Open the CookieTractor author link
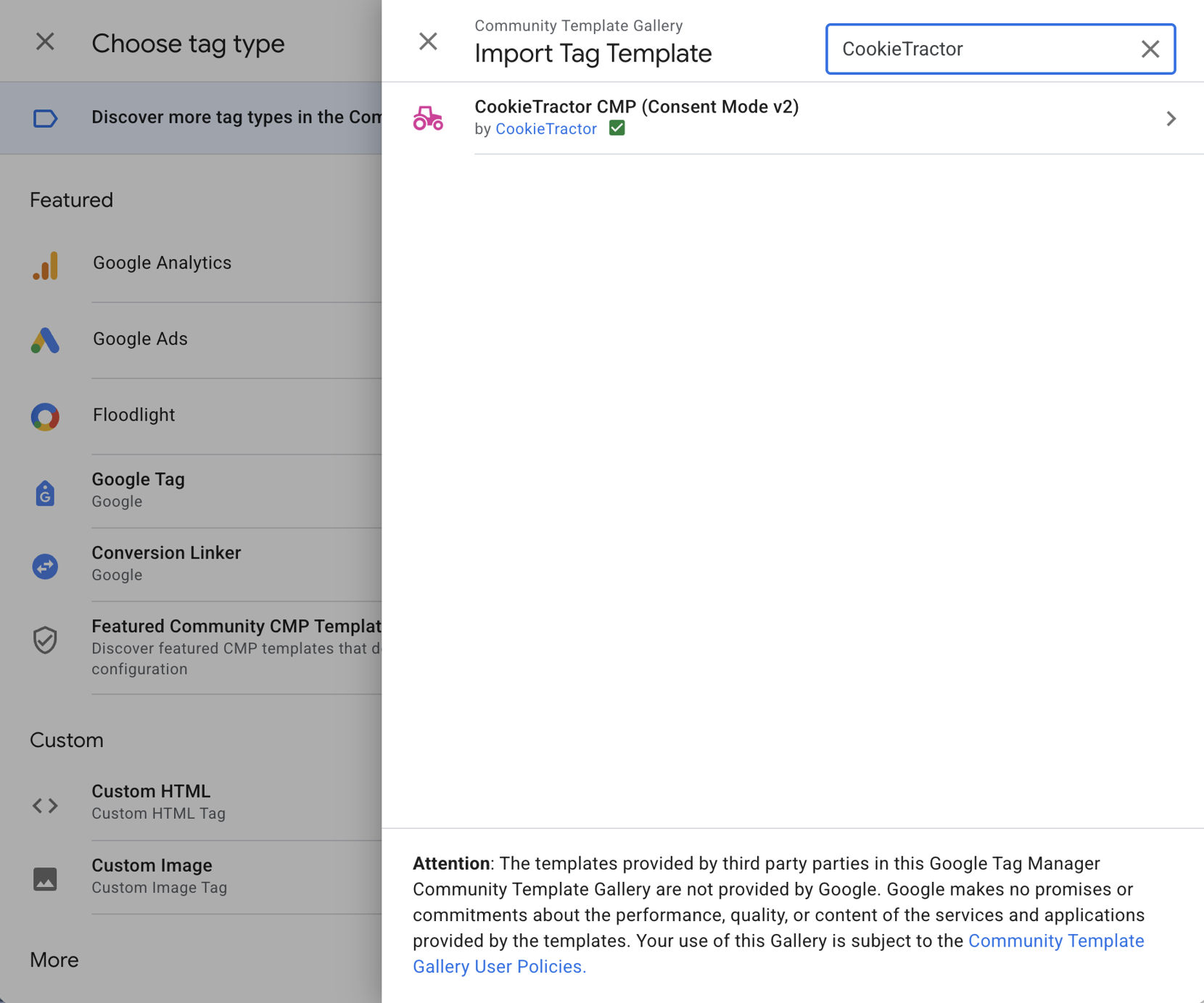Screen dimensions: 1204x1003 coord(545,129)
